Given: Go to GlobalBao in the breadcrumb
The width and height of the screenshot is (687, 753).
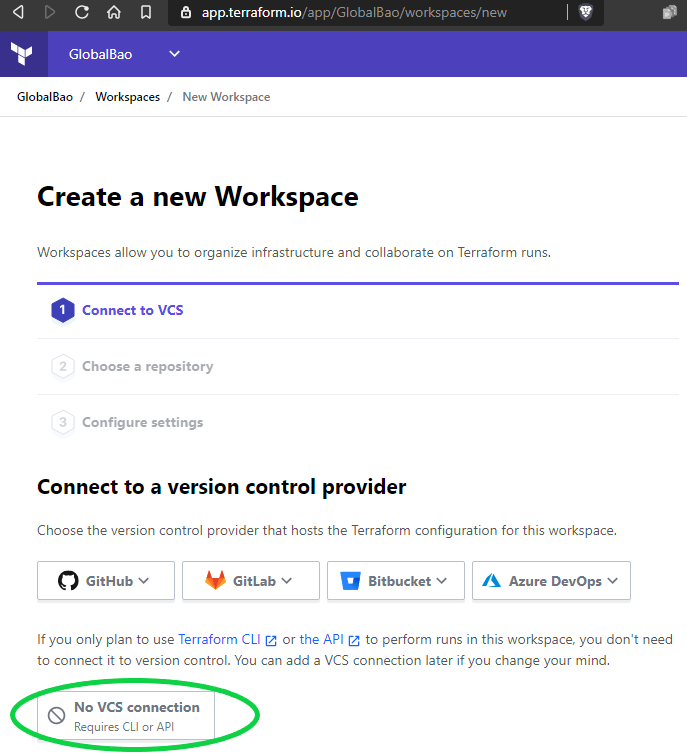Looking at the screenshot, I should [45, 97].
